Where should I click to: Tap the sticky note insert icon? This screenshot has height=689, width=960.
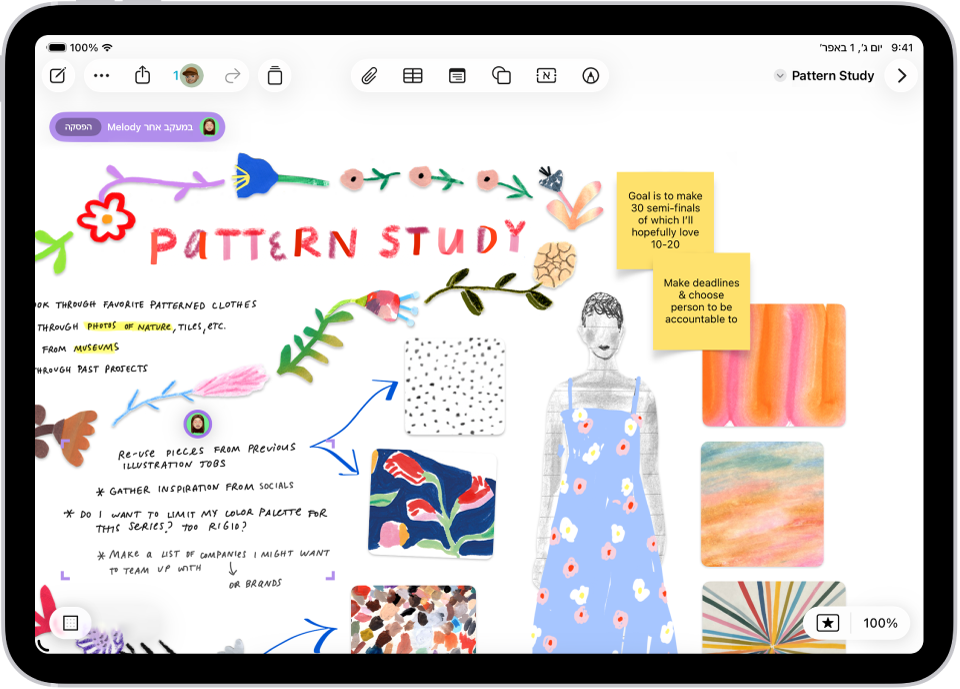pos(457,76)
